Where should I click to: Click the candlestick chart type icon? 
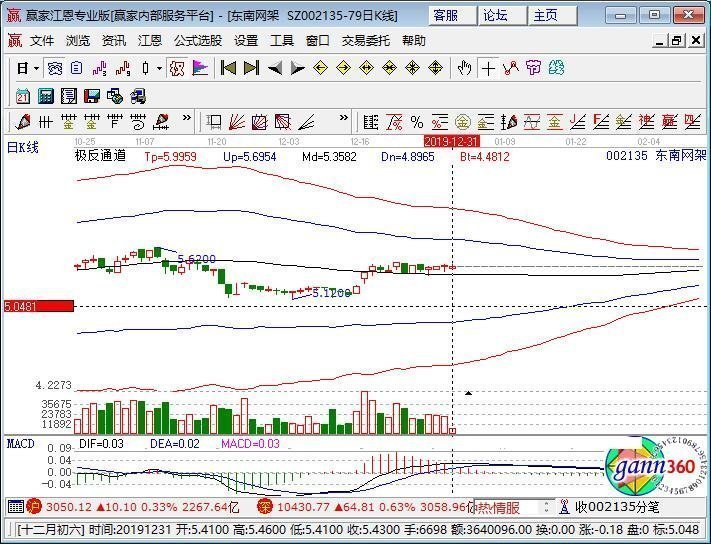point(146,68)
